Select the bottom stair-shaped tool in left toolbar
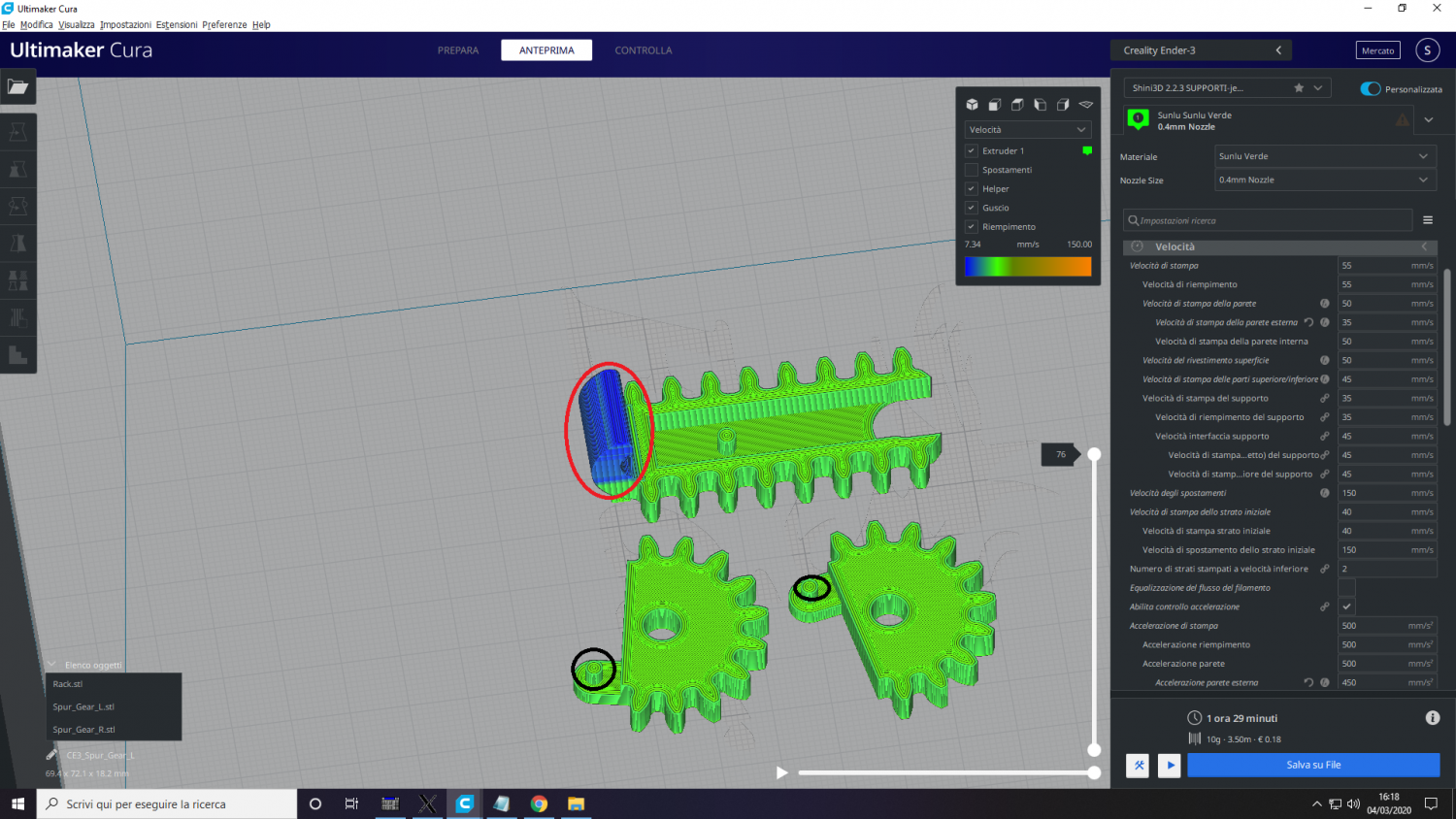Screen dimensions: 1456x819 17,354
